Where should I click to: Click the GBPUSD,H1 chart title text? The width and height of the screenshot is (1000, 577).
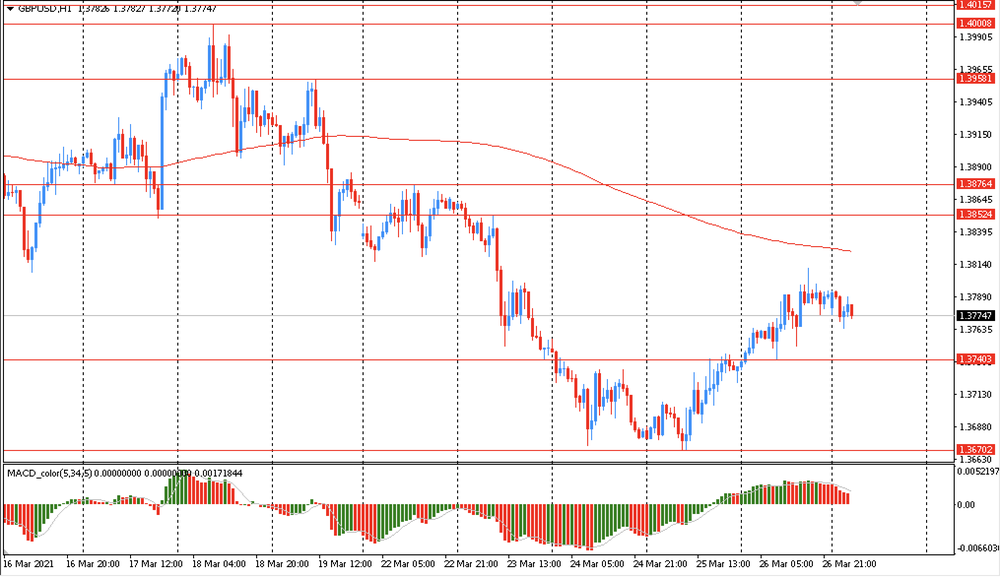tap(45, 9)
